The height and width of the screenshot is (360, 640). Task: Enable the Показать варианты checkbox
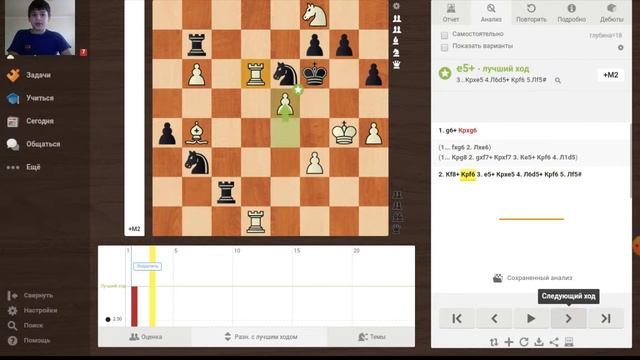444,47
